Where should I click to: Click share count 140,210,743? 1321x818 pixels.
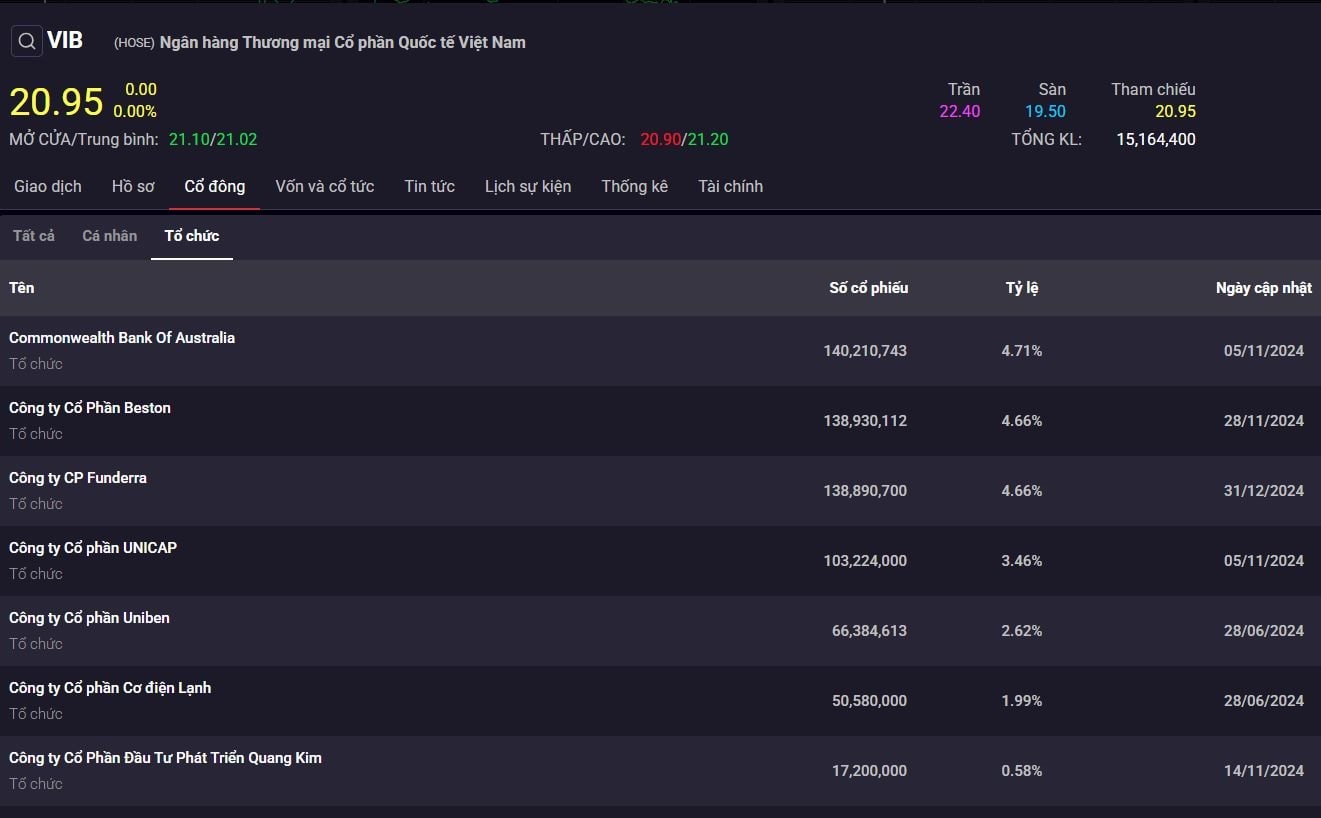pos(865,351)
